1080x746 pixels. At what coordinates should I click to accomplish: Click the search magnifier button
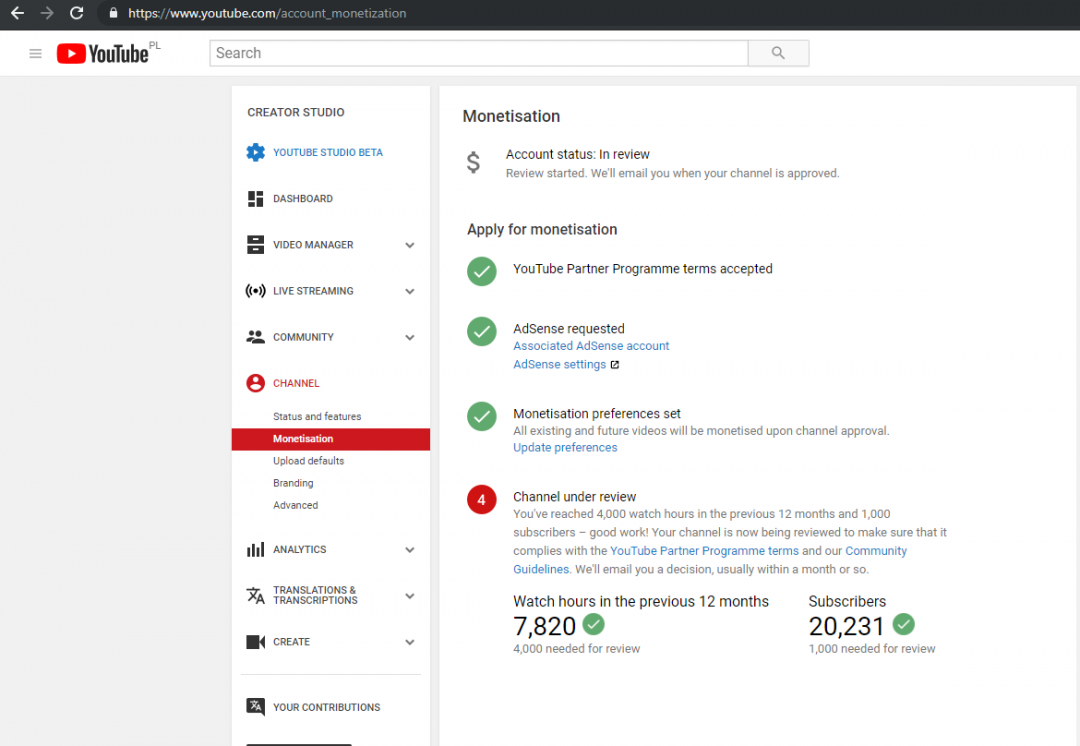coord(778,54)
